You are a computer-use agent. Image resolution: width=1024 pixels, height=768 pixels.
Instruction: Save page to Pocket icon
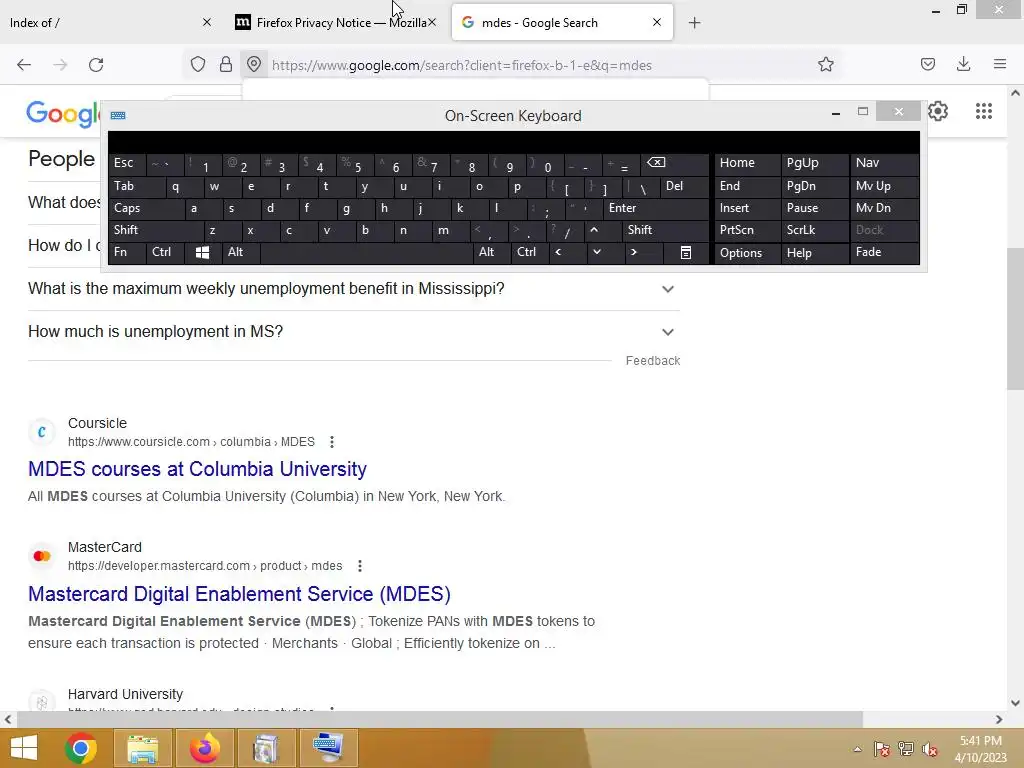[x=927, y=65]
